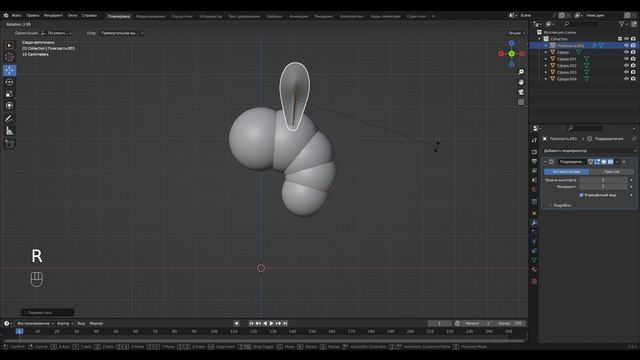This screenshot has height=360, width=640.
Task: Click the red X axis gizmo dot
Action: (501, 53)
